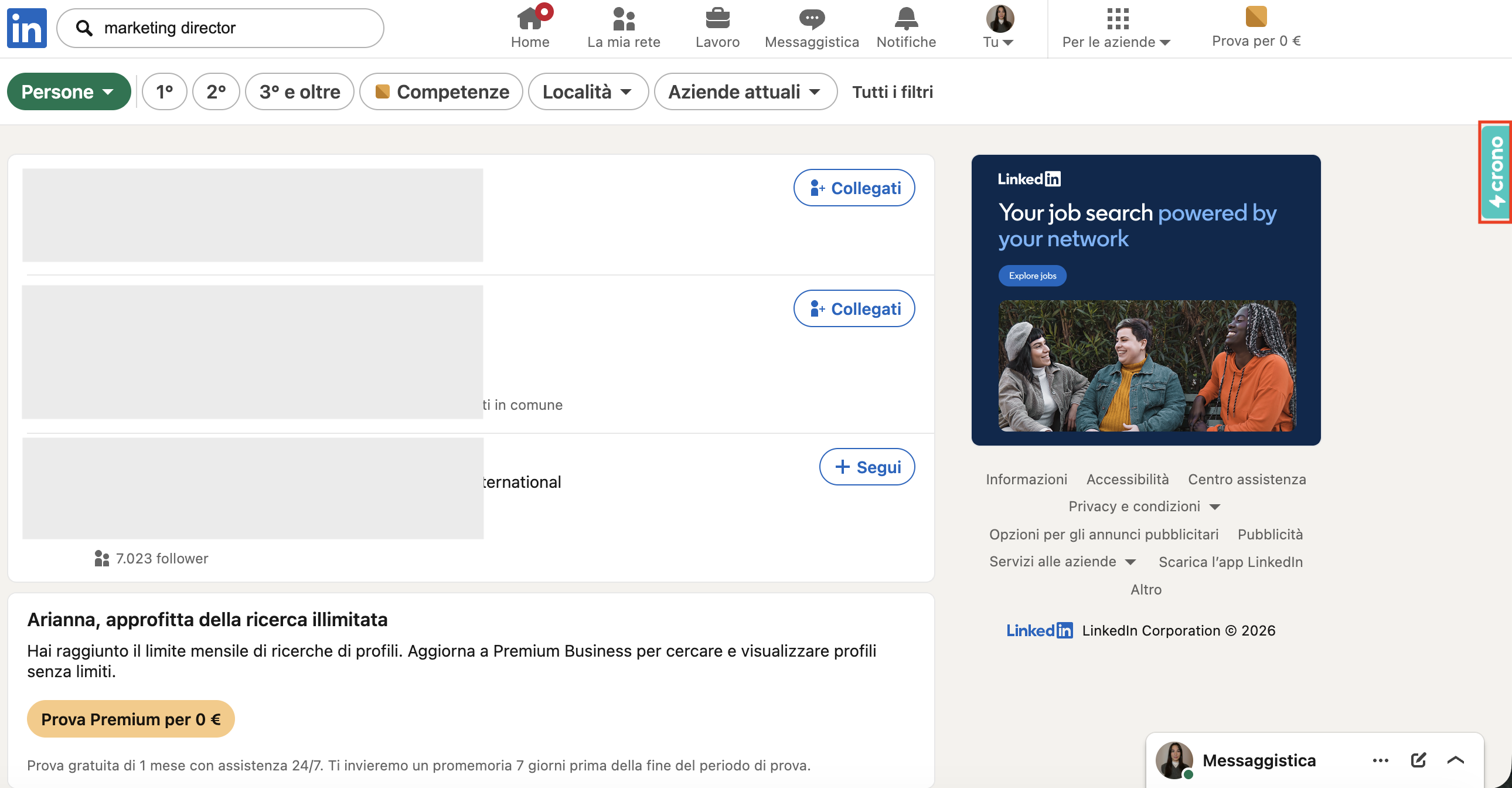Screen dimensions: 1512x788
Task: Click the LinkedIn logo icon
Action: click(x=27, y=28)
